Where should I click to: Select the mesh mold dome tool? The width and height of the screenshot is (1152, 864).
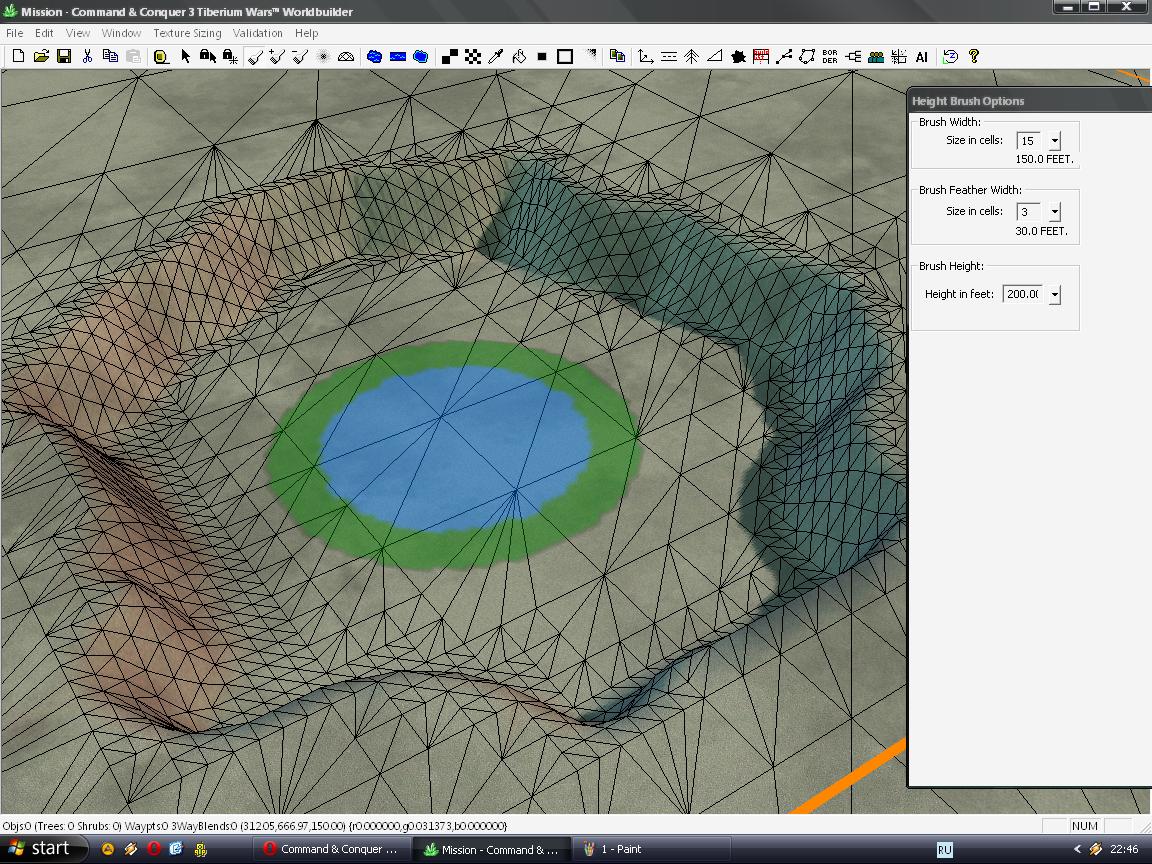(346, 57)
